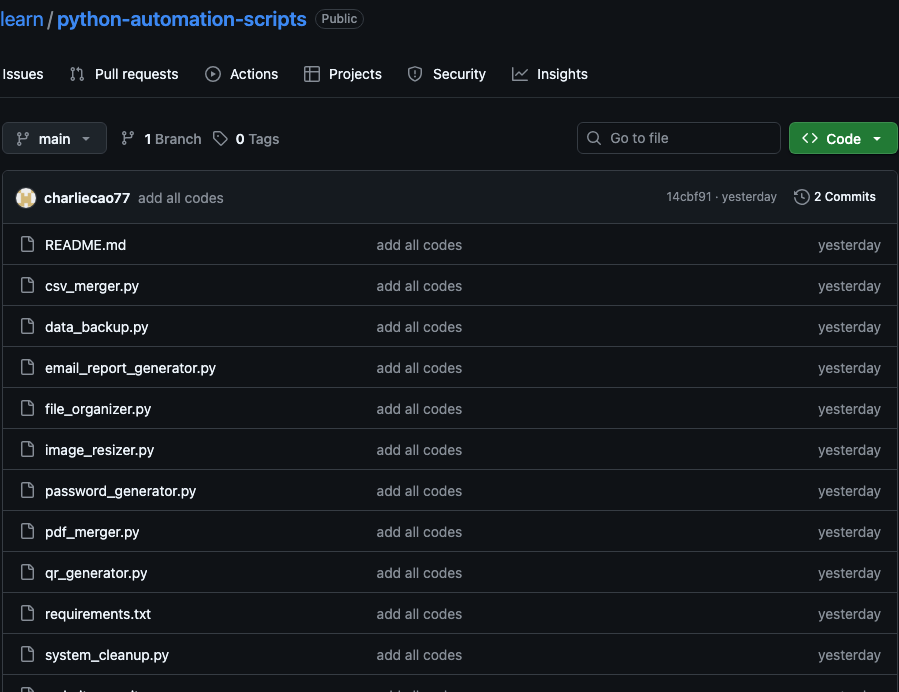Click the shield icon beside Security
Screen dimensions: 899x692
(414, 74)
